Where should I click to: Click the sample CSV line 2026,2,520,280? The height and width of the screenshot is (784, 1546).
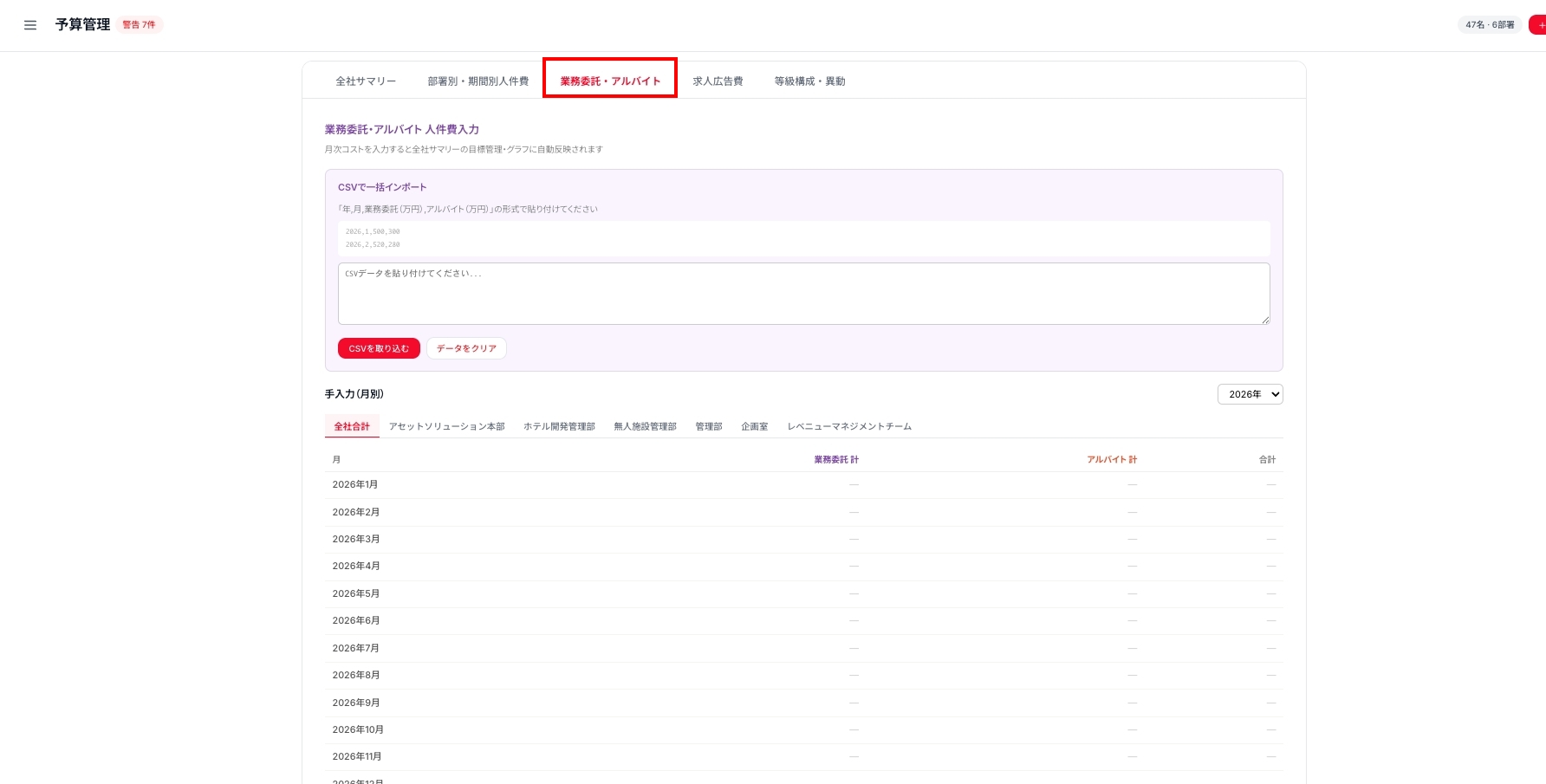[x=373, y=245]
